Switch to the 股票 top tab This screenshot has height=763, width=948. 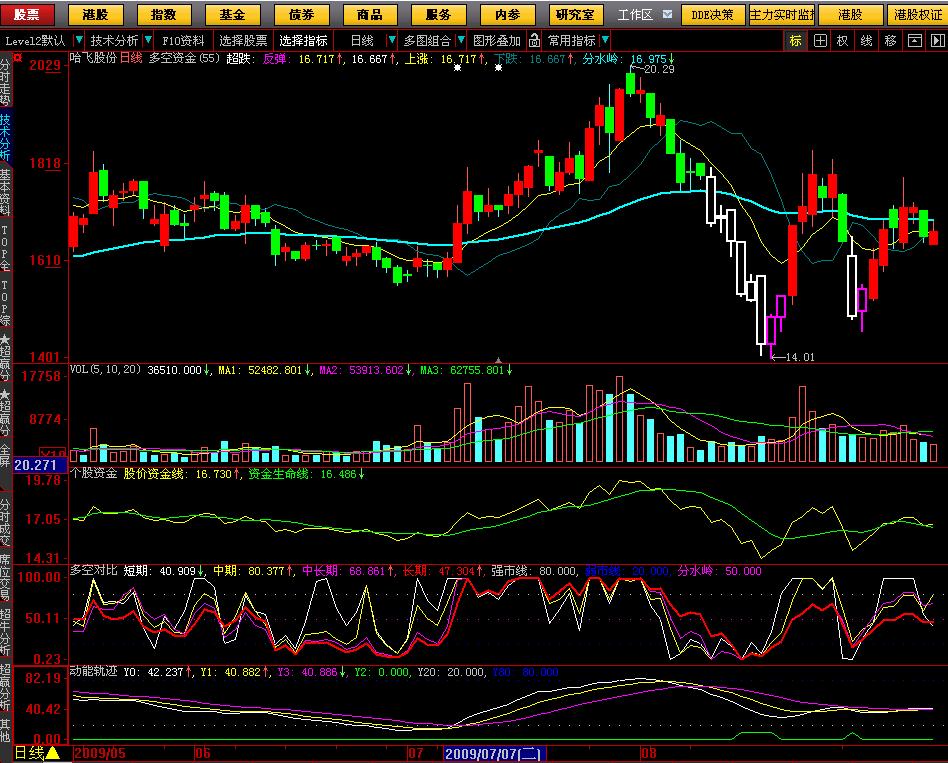click(x=27, y=15)
